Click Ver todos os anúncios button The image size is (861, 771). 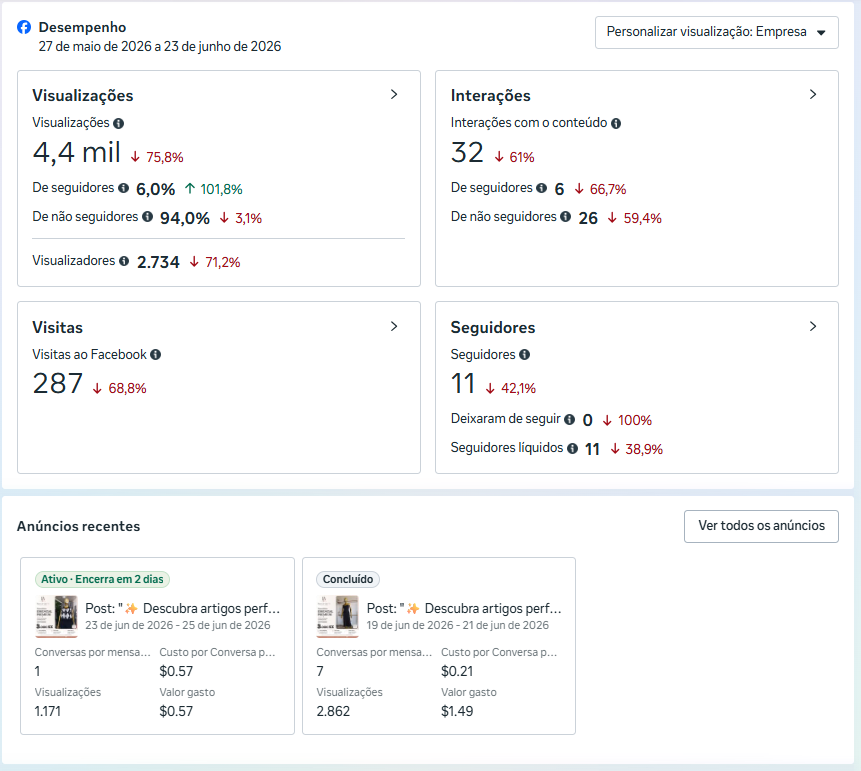point(761,526)
